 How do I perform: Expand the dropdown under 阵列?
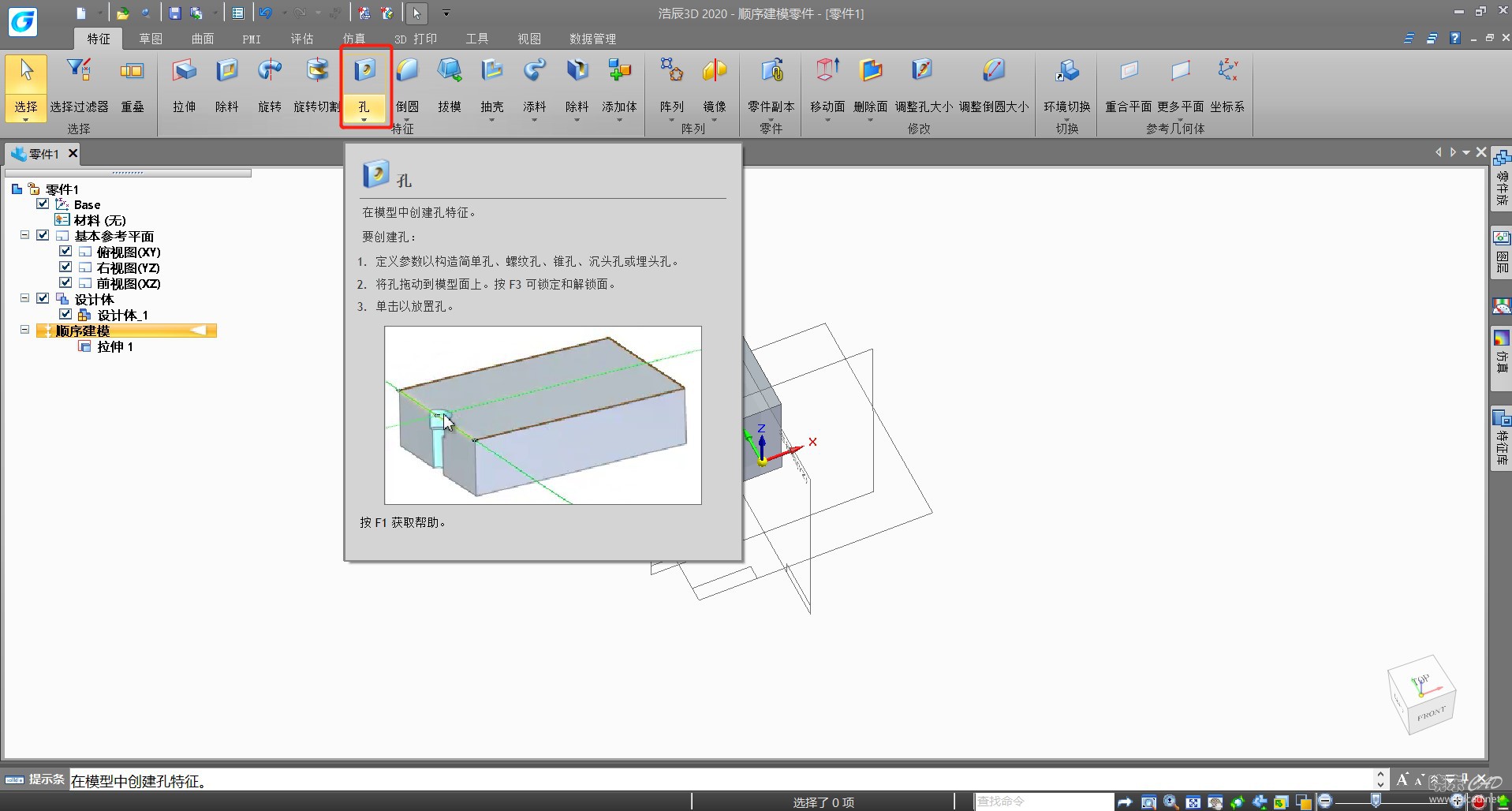click(x=672, y=120)
